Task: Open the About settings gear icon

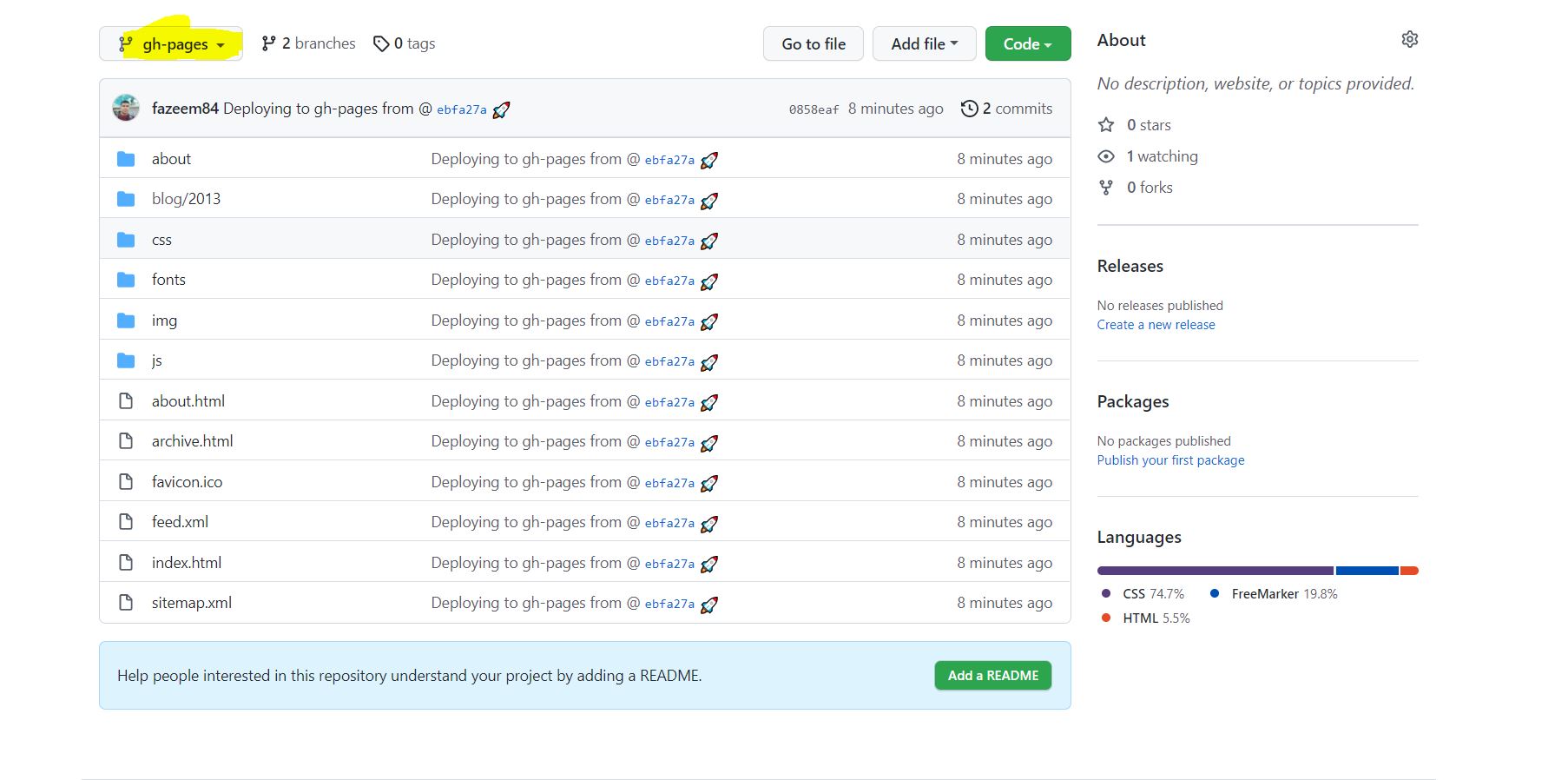Action: (1410, 39)
